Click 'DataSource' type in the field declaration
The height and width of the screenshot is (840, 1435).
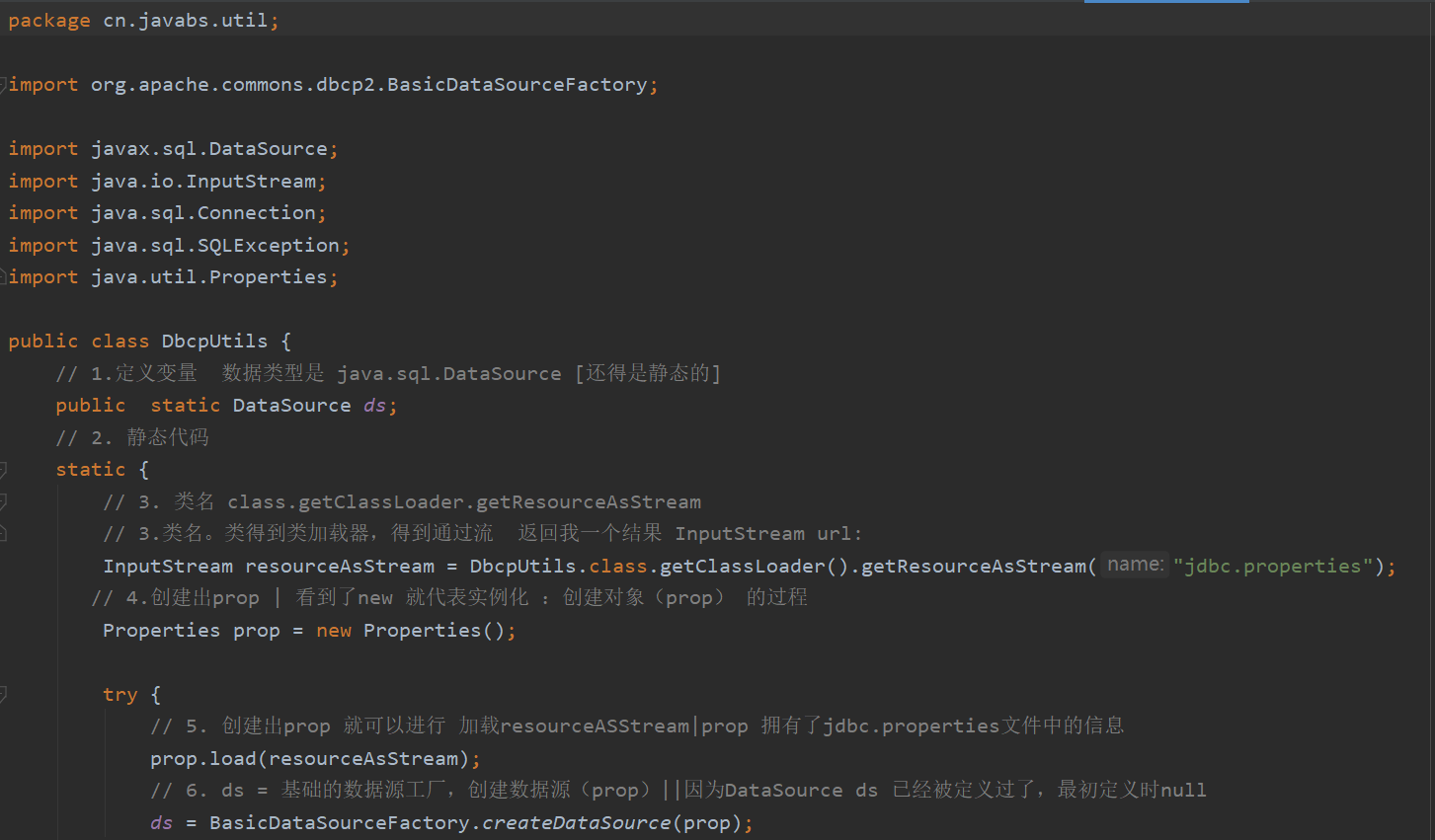[292, 406]
